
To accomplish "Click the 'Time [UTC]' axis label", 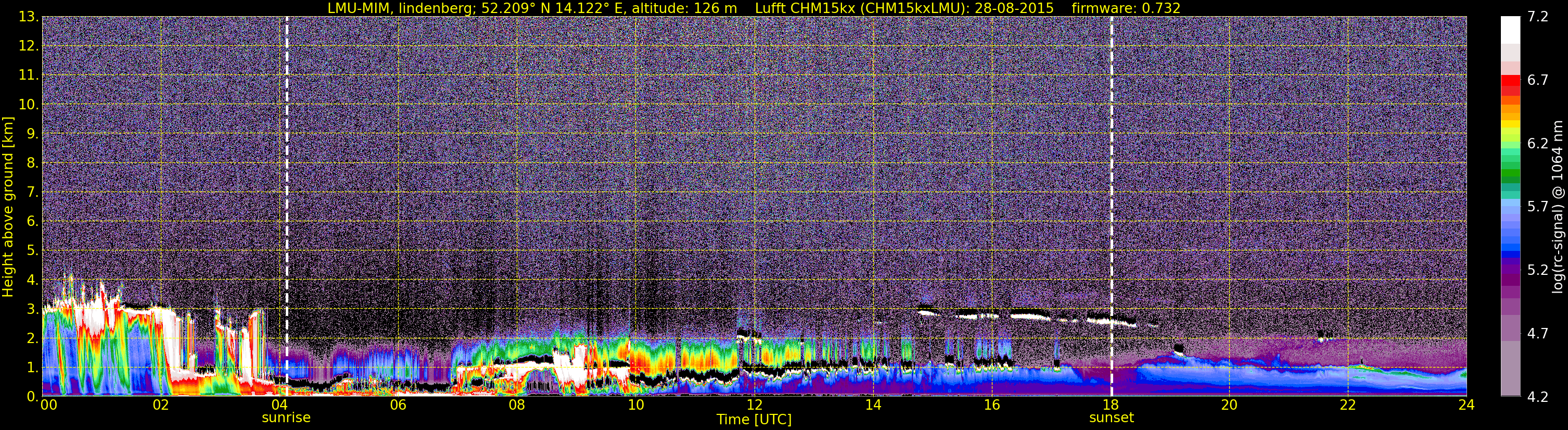I will (x=754, y=420).
